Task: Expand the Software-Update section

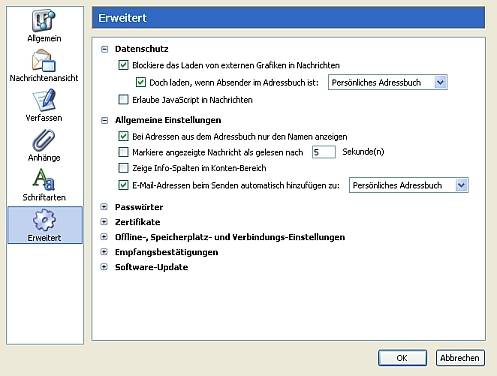Action: click(x=104, y=267)
